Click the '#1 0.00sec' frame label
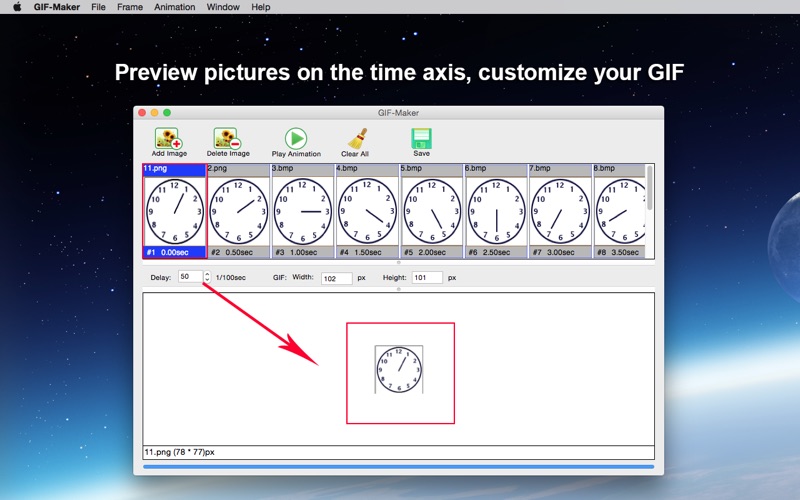Screen dimensions: 800x500 [167, 252]
